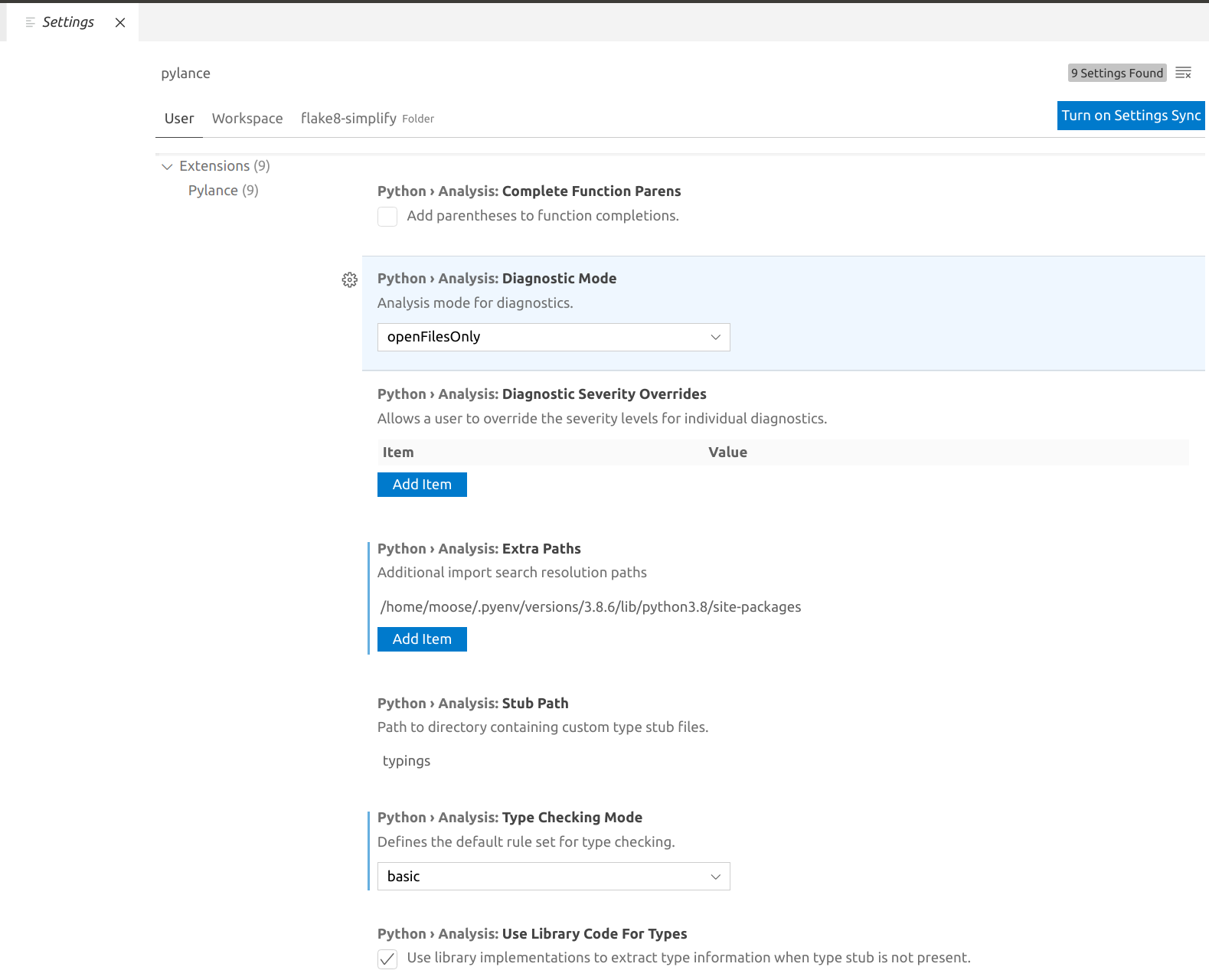Select Pylance (9) in settings tree
The width and height of the screenshot is (1209, 980).
click(x=224, y=190)
